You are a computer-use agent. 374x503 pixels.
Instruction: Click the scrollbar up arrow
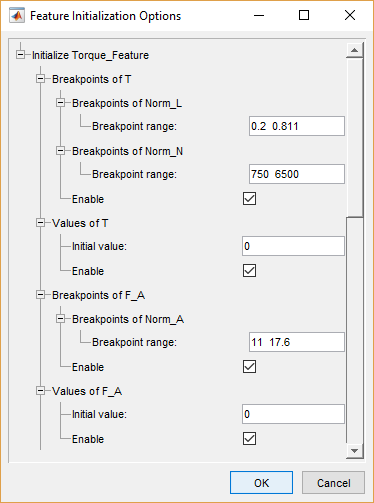[354, 50]
